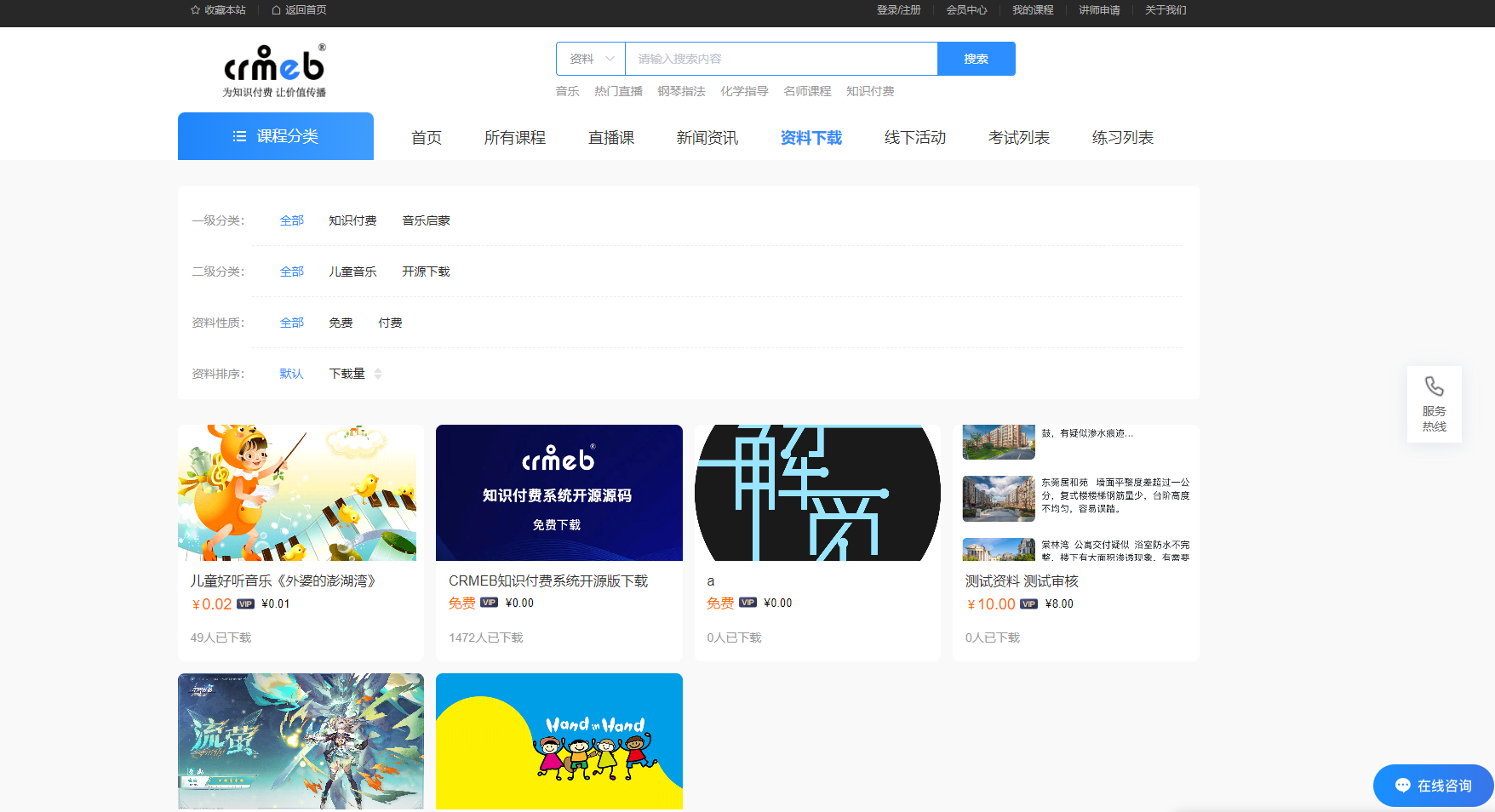Select 音乐启蒙 in 一级分类 filter
This screenshot has width=1495, height=812.
coord(426,220)
